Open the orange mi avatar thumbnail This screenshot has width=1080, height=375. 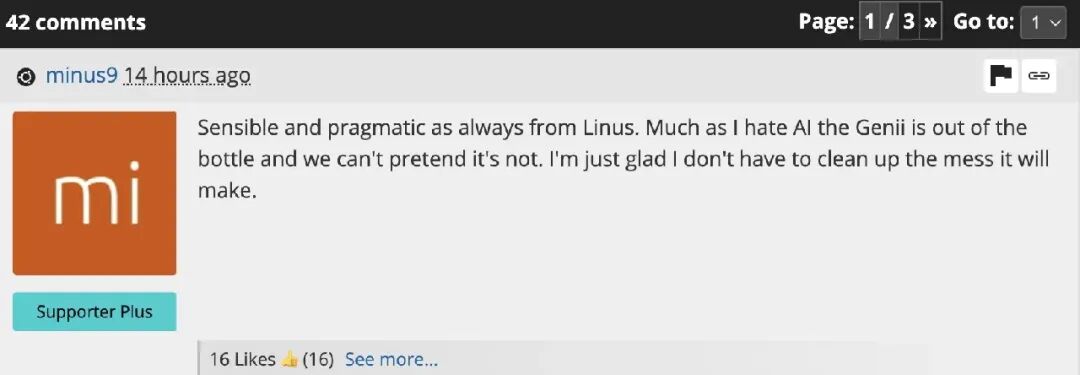click(94, 193)
